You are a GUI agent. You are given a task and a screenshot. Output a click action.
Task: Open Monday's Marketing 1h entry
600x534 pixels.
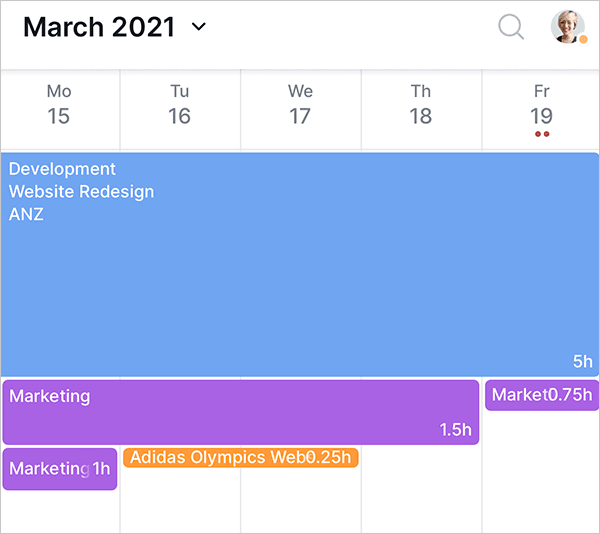click(x=59, y=469)
